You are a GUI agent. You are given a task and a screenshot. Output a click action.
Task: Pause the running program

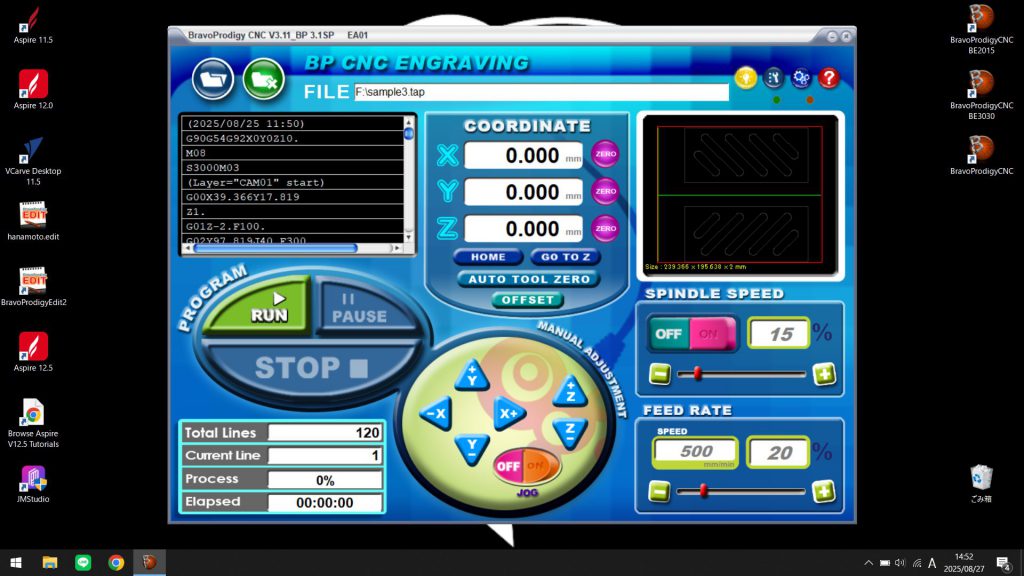click(x=361, y=308)
